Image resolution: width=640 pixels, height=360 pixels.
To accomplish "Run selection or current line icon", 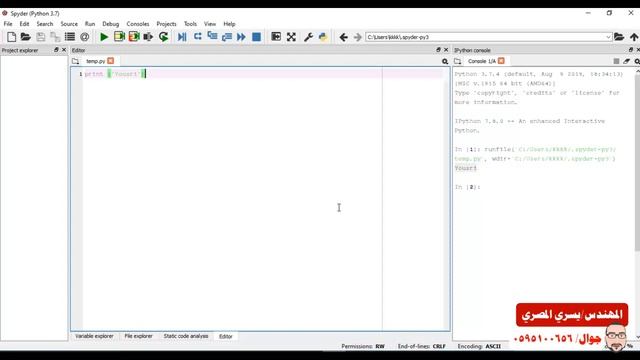I will (x=148, y=37).
